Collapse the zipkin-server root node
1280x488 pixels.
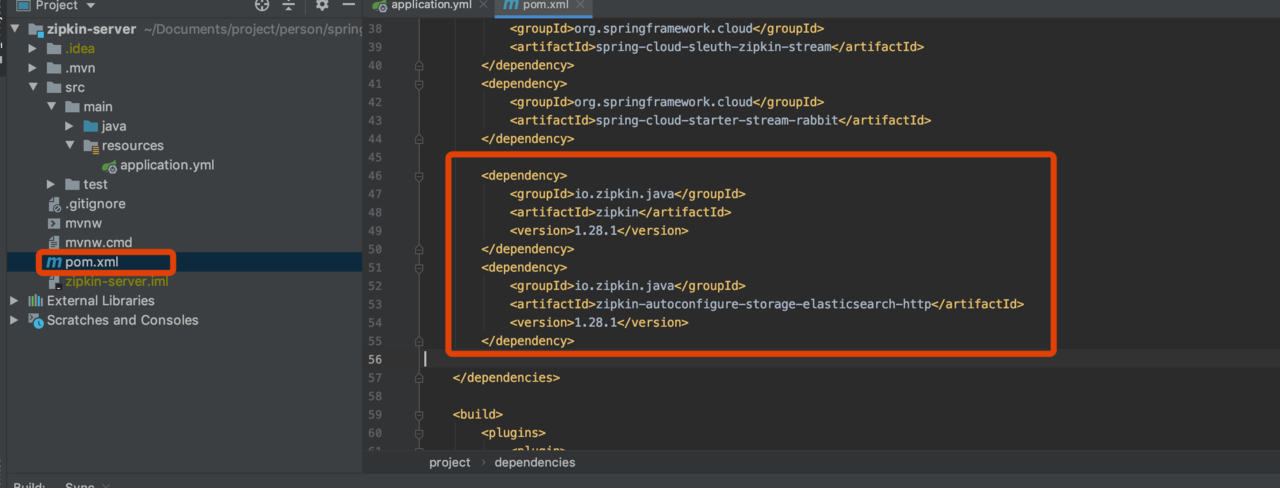pos(14,29)
